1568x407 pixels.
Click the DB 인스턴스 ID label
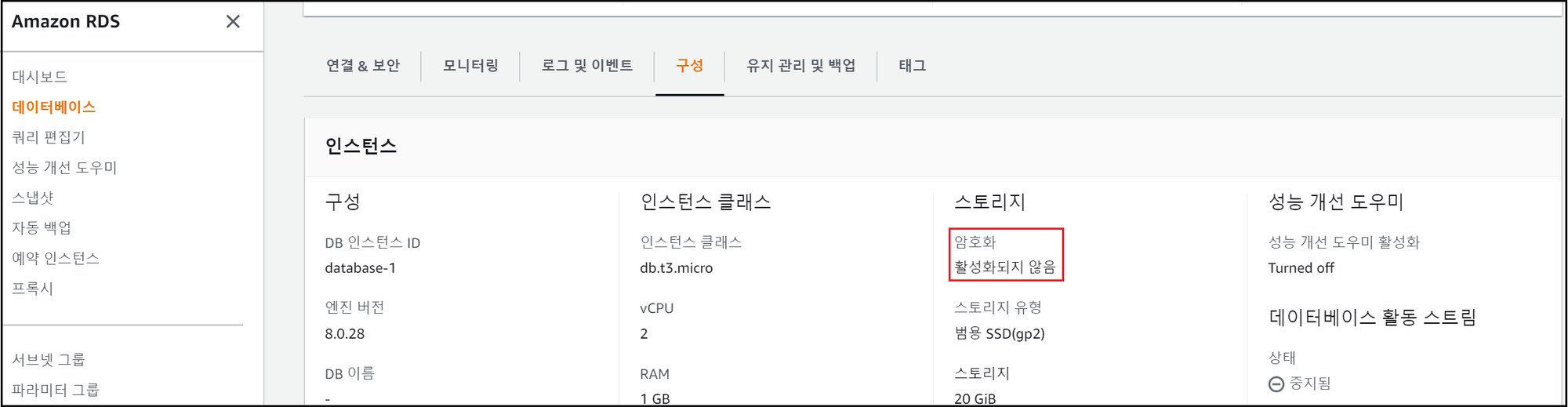click(x=372, y=243)
